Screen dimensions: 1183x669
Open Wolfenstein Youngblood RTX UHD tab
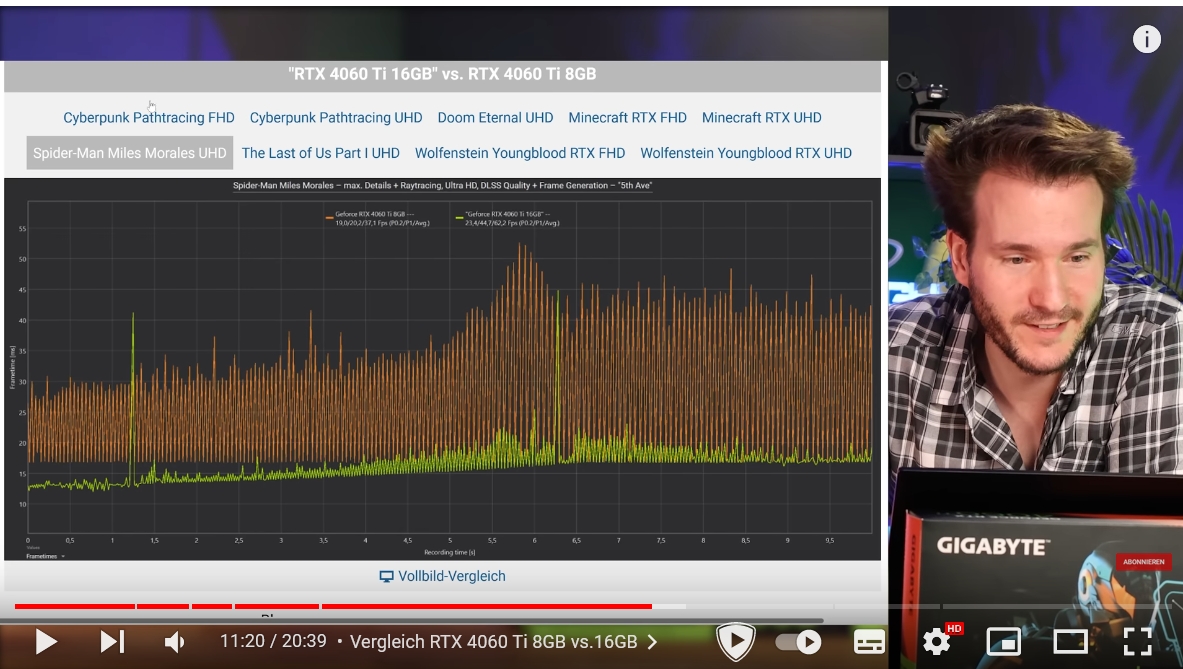[746, 153]
